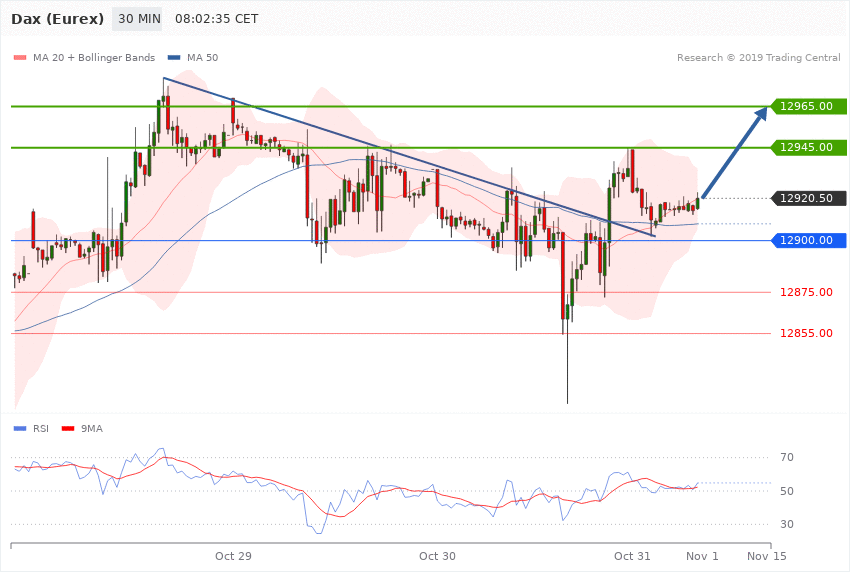Click the MA 50 legend text
850x576 pixels.
(x=202, y=58)
